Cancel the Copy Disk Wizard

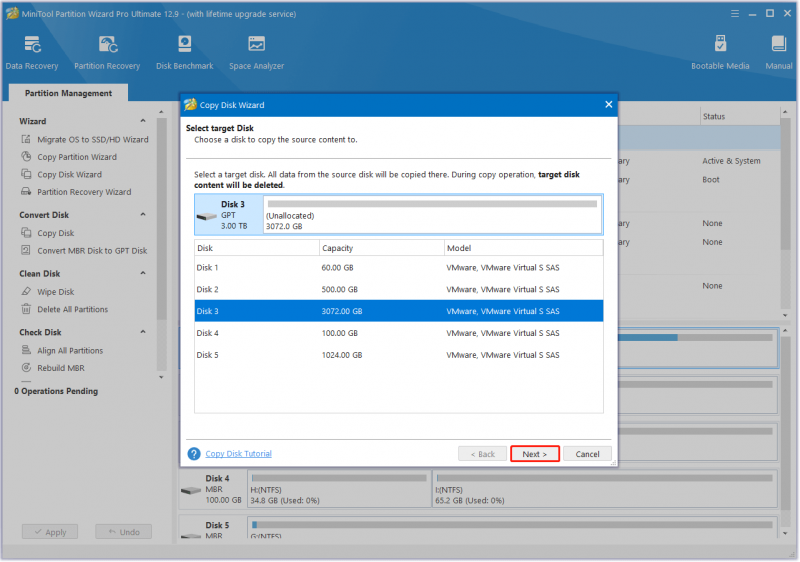(x=587, y=453)
